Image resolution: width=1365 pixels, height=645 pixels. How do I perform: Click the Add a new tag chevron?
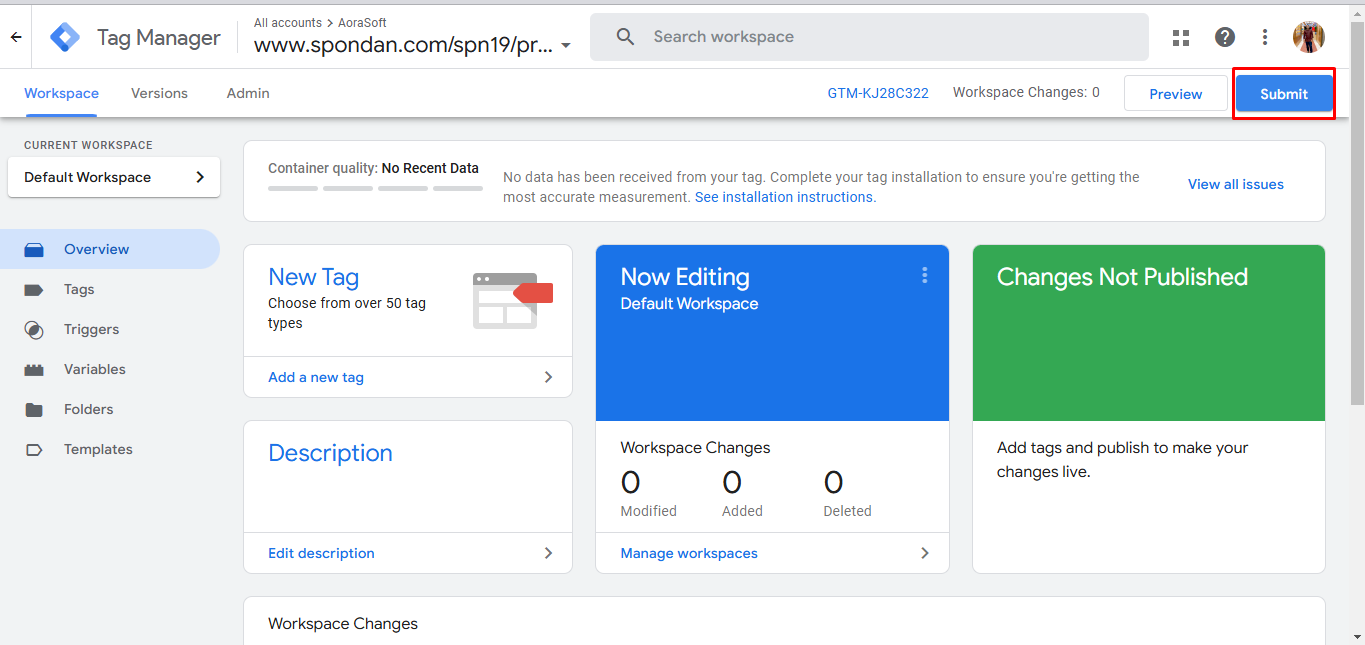point(548,377)
